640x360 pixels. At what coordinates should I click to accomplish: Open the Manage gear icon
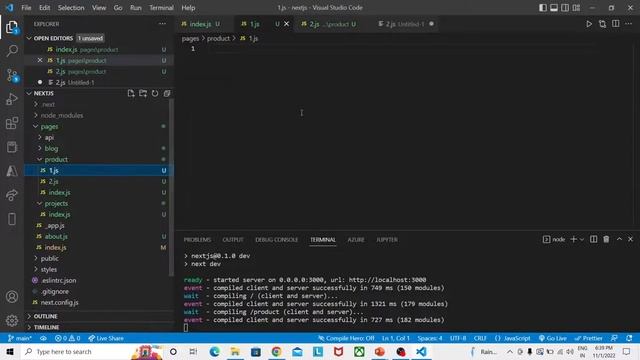click(x=12, y=320)
